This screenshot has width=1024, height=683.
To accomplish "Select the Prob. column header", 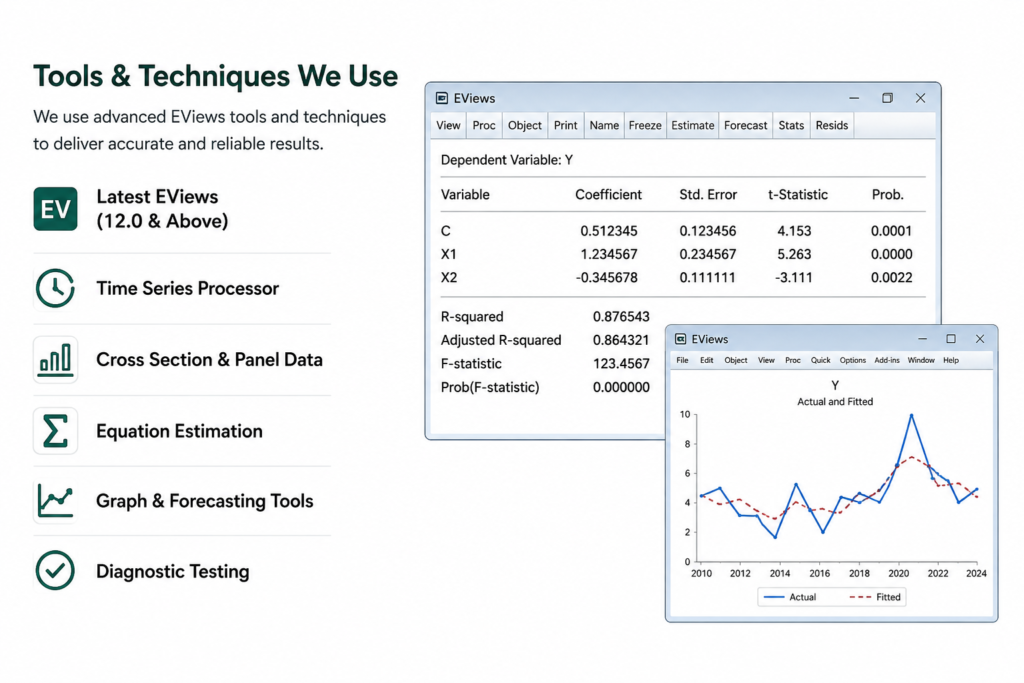I will pos(888,195).
